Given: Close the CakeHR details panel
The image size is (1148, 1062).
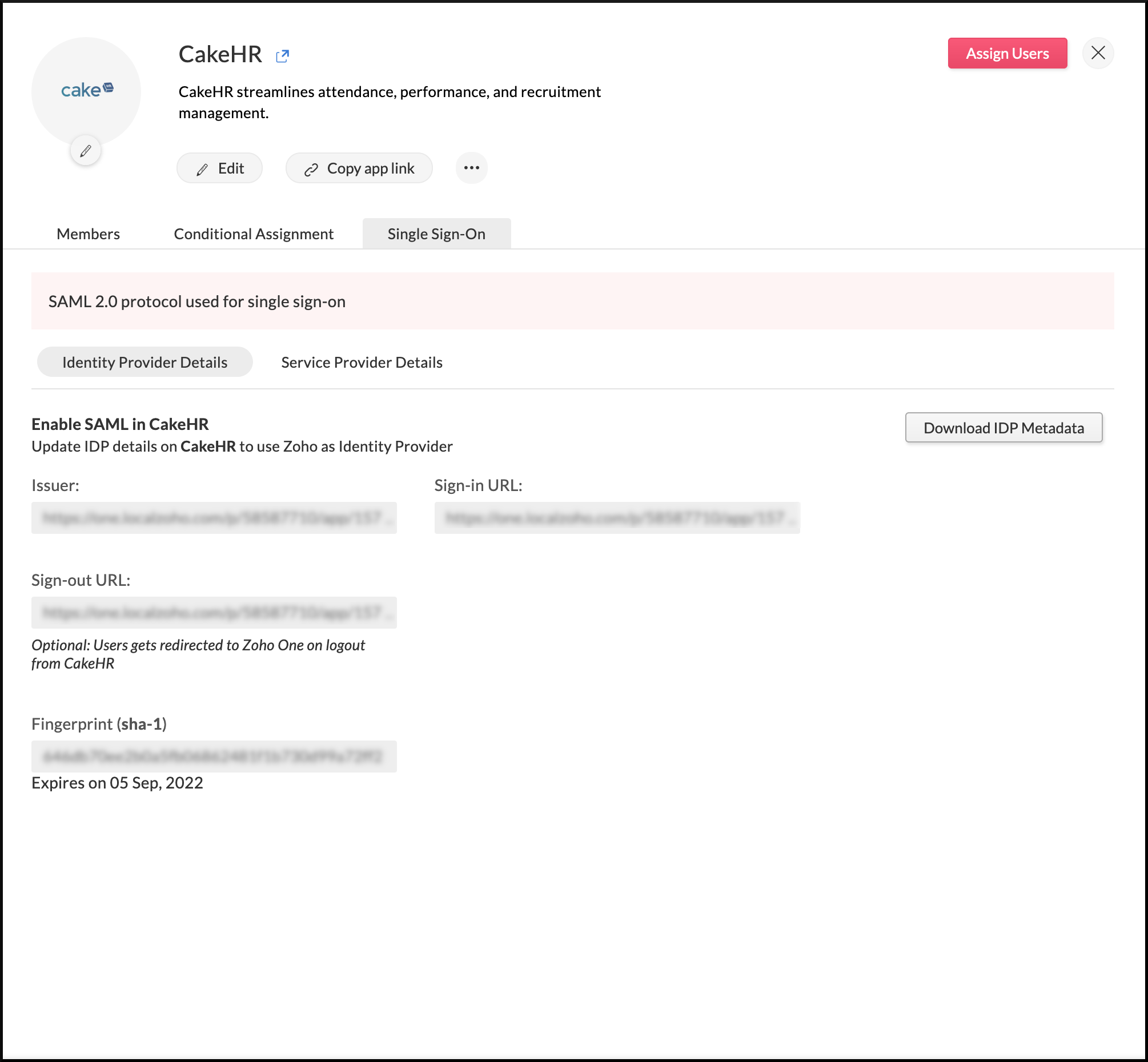Looking at the screenshot, I should pyautogui.click(x=1098, y=53).
